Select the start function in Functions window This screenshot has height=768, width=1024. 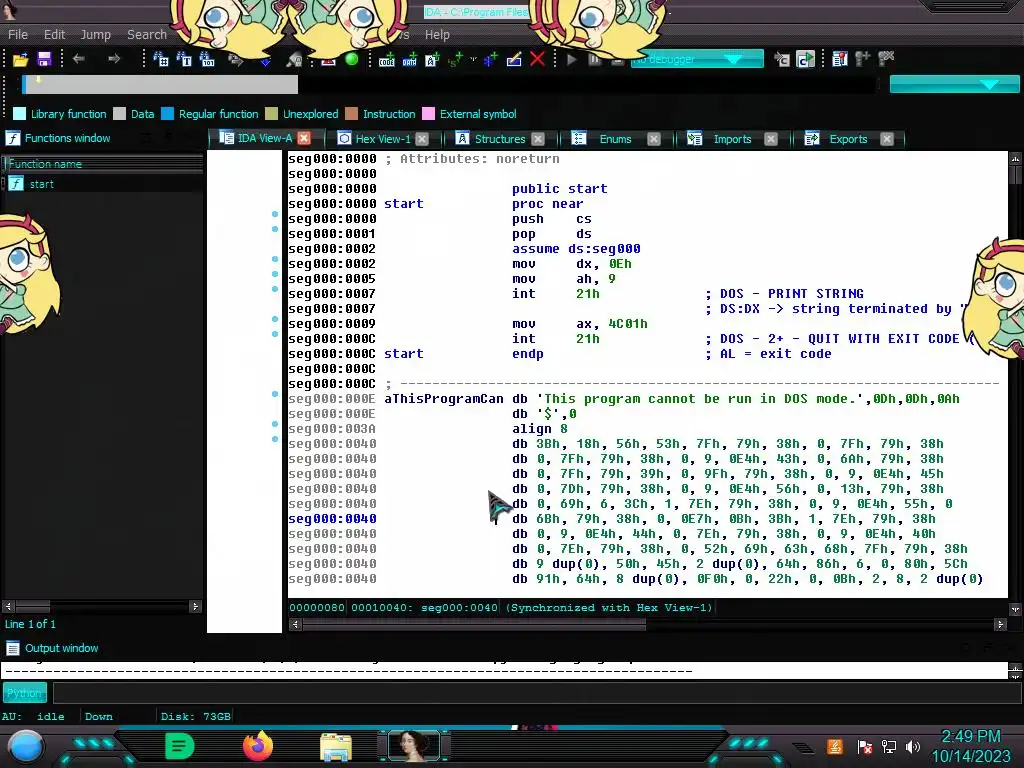coord(102,184)
